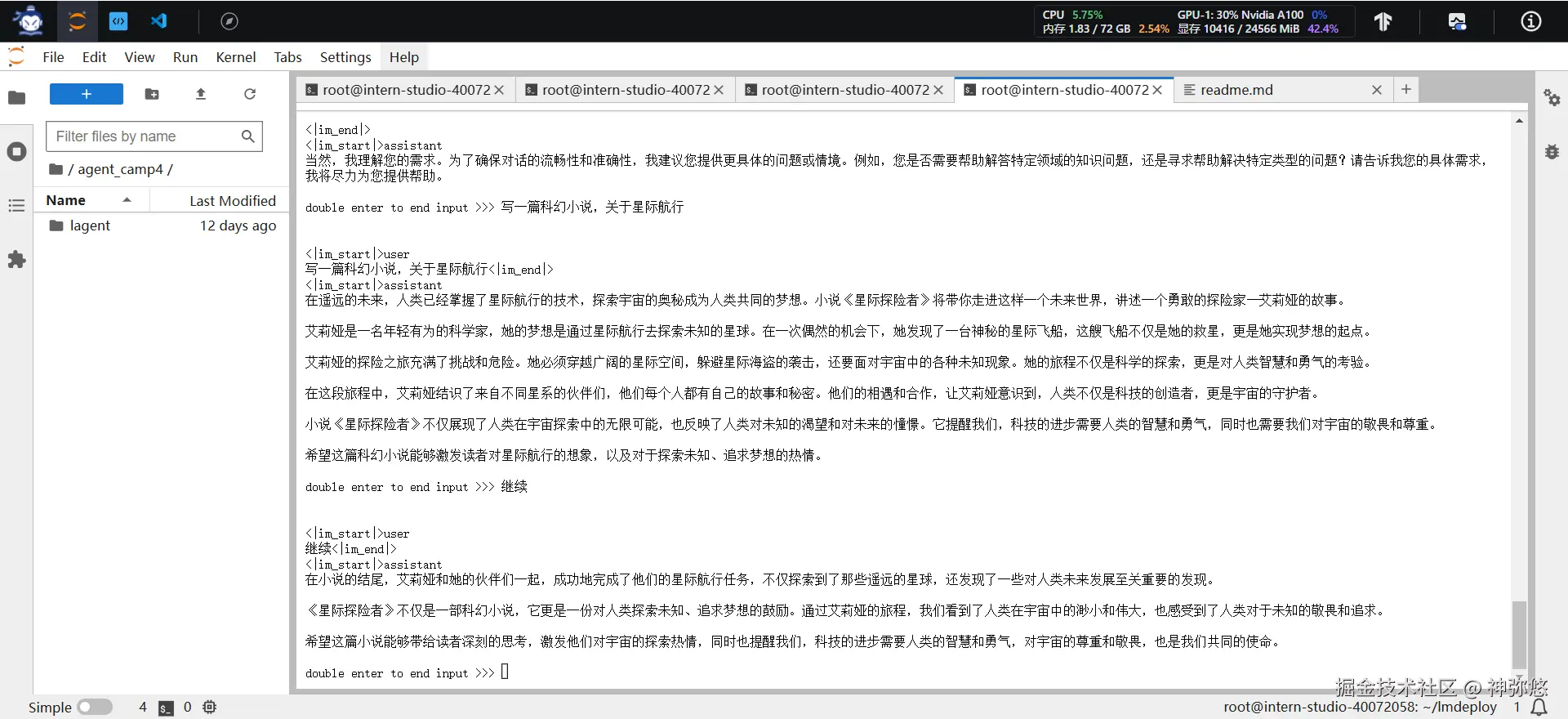Viewport: 1568px width, 719px height.
Task: Open the Kernel menu
Action: [x=236, y=57]
